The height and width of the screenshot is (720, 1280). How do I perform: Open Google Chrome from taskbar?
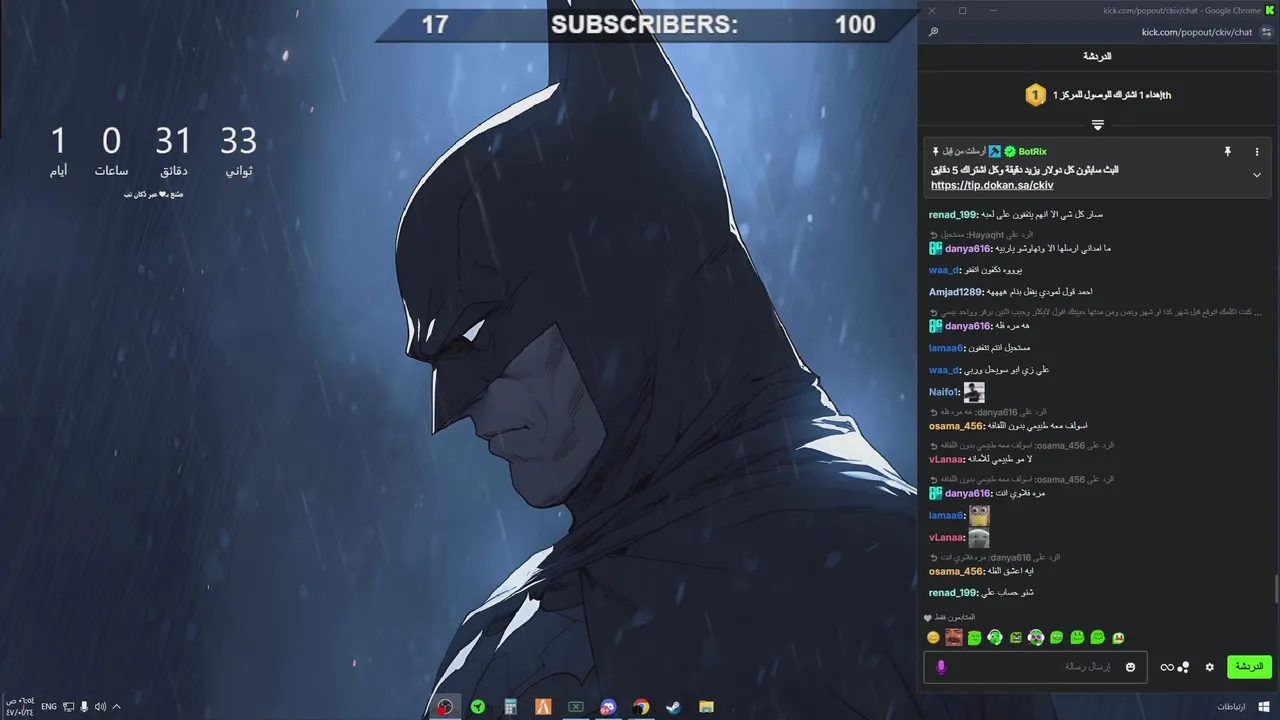(641, 707)
